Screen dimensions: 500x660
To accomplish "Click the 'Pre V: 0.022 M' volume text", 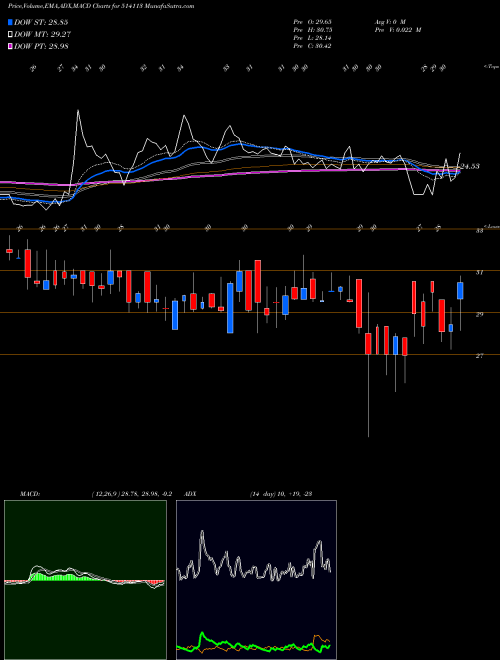I will coord(397,30).
